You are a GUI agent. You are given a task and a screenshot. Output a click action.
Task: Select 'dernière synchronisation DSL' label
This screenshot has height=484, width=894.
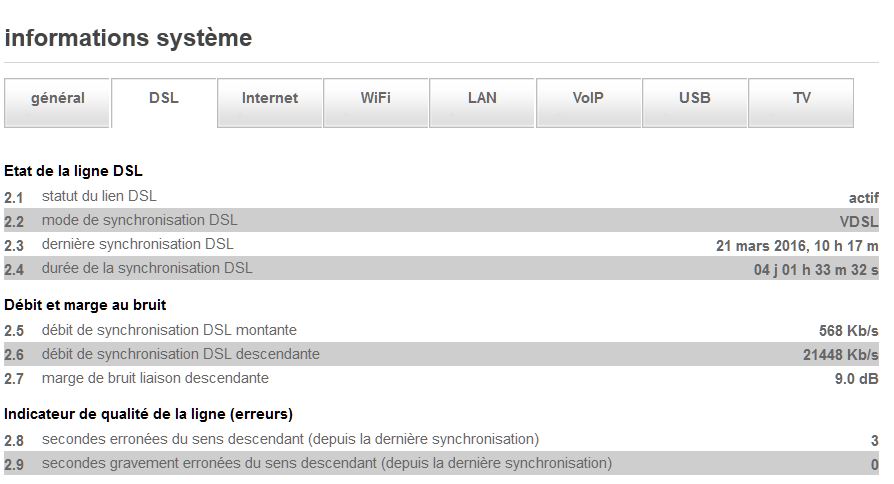[x=137, y=244]
